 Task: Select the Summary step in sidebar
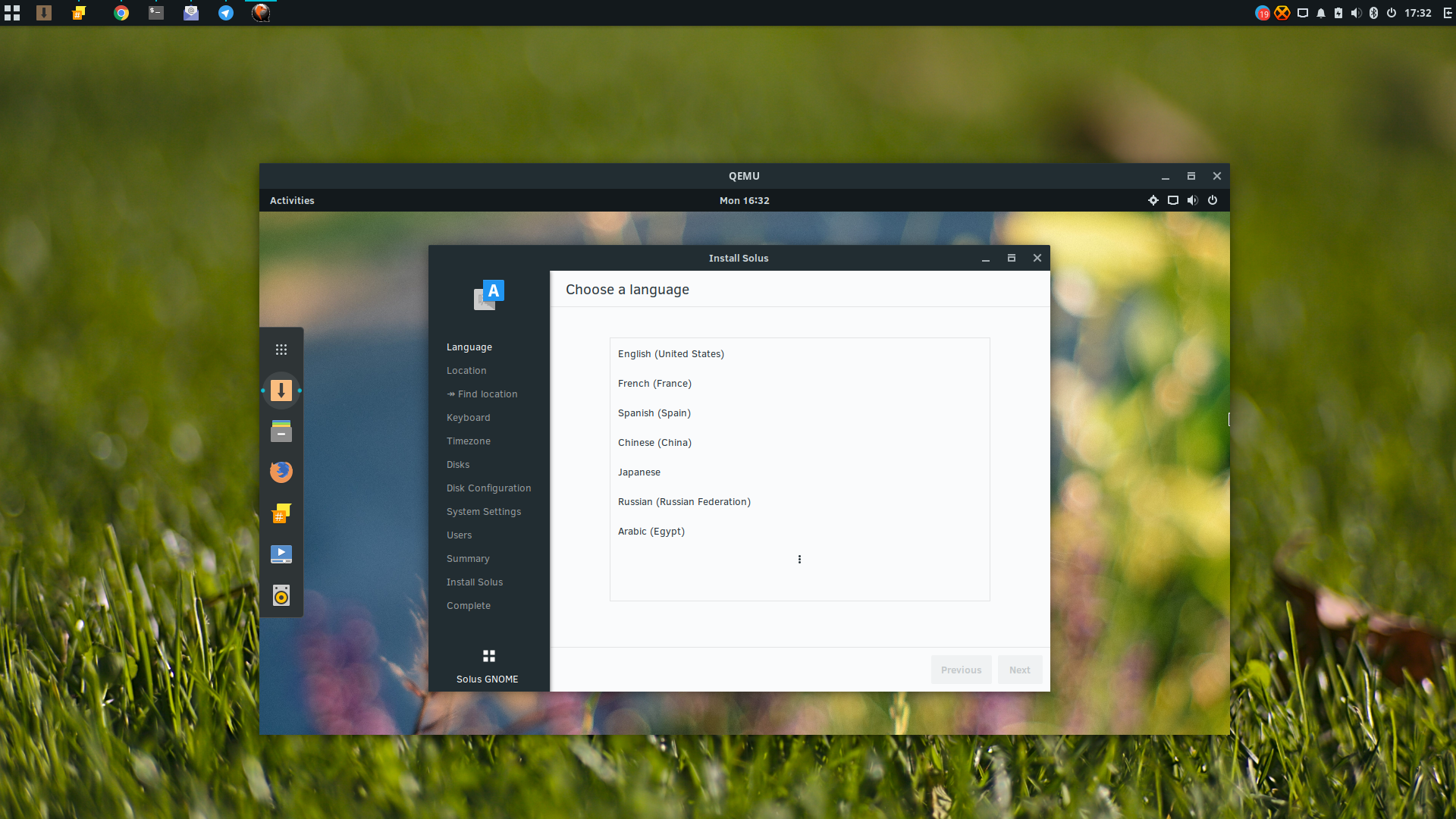coord(468,559)
